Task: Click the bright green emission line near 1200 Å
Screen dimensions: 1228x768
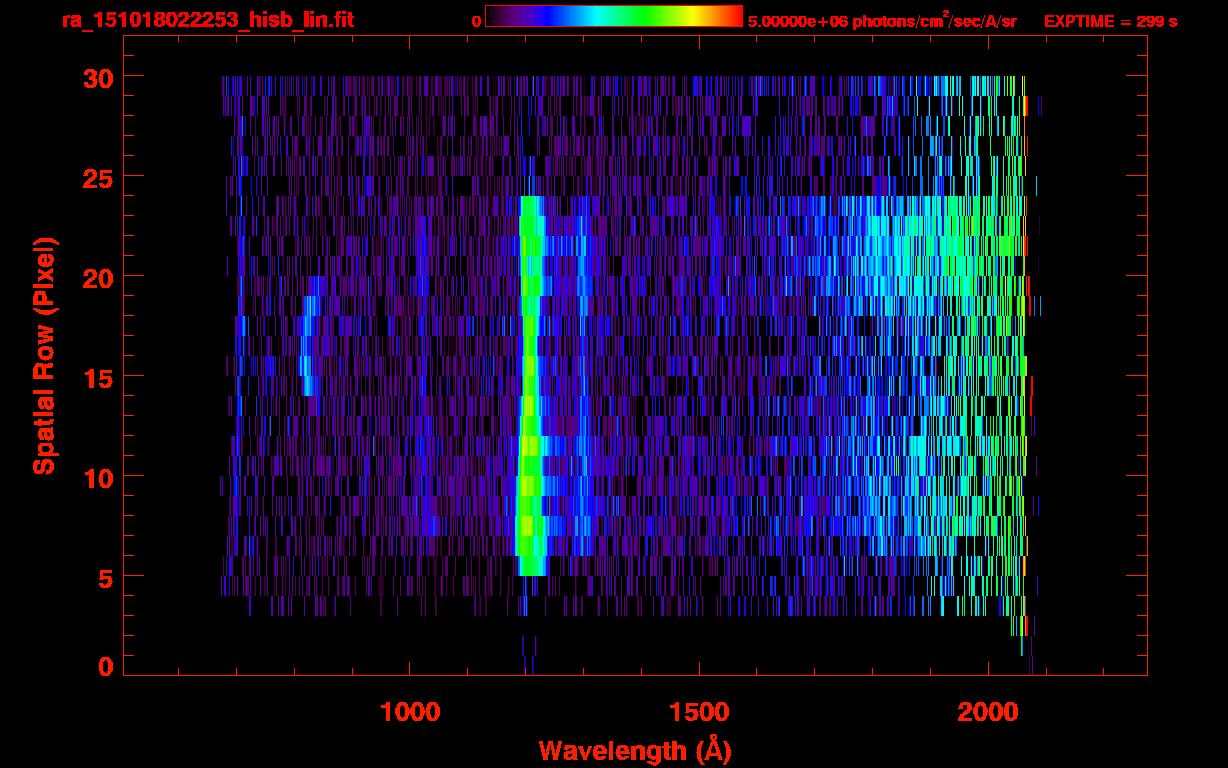Action: click(x=529, y=400)
